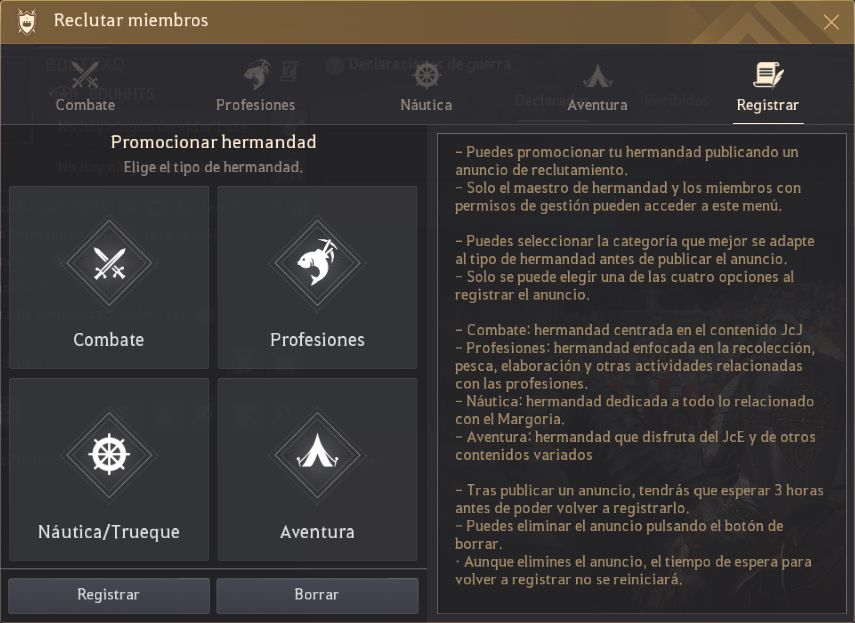Select the Náutica/Trueque tile label
The height and width of the screenshot is (623, 855).
tap(108, 532)
